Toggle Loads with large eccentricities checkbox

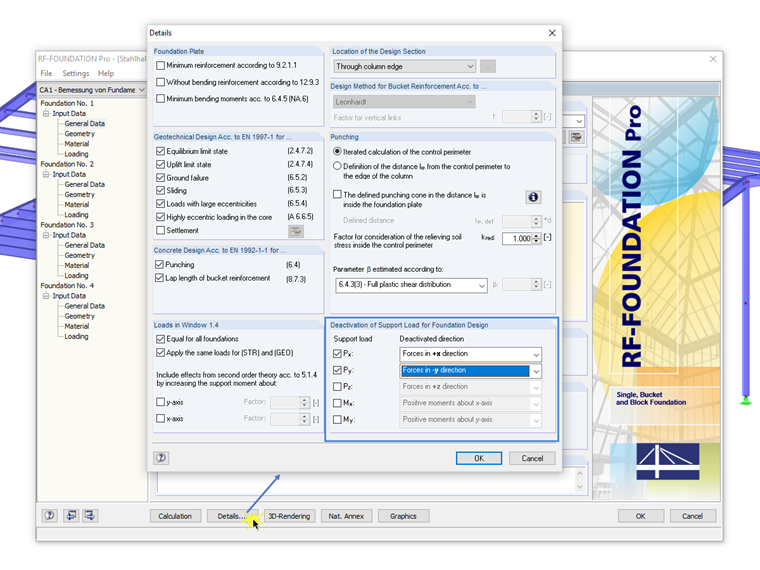[x=160, y=204]
